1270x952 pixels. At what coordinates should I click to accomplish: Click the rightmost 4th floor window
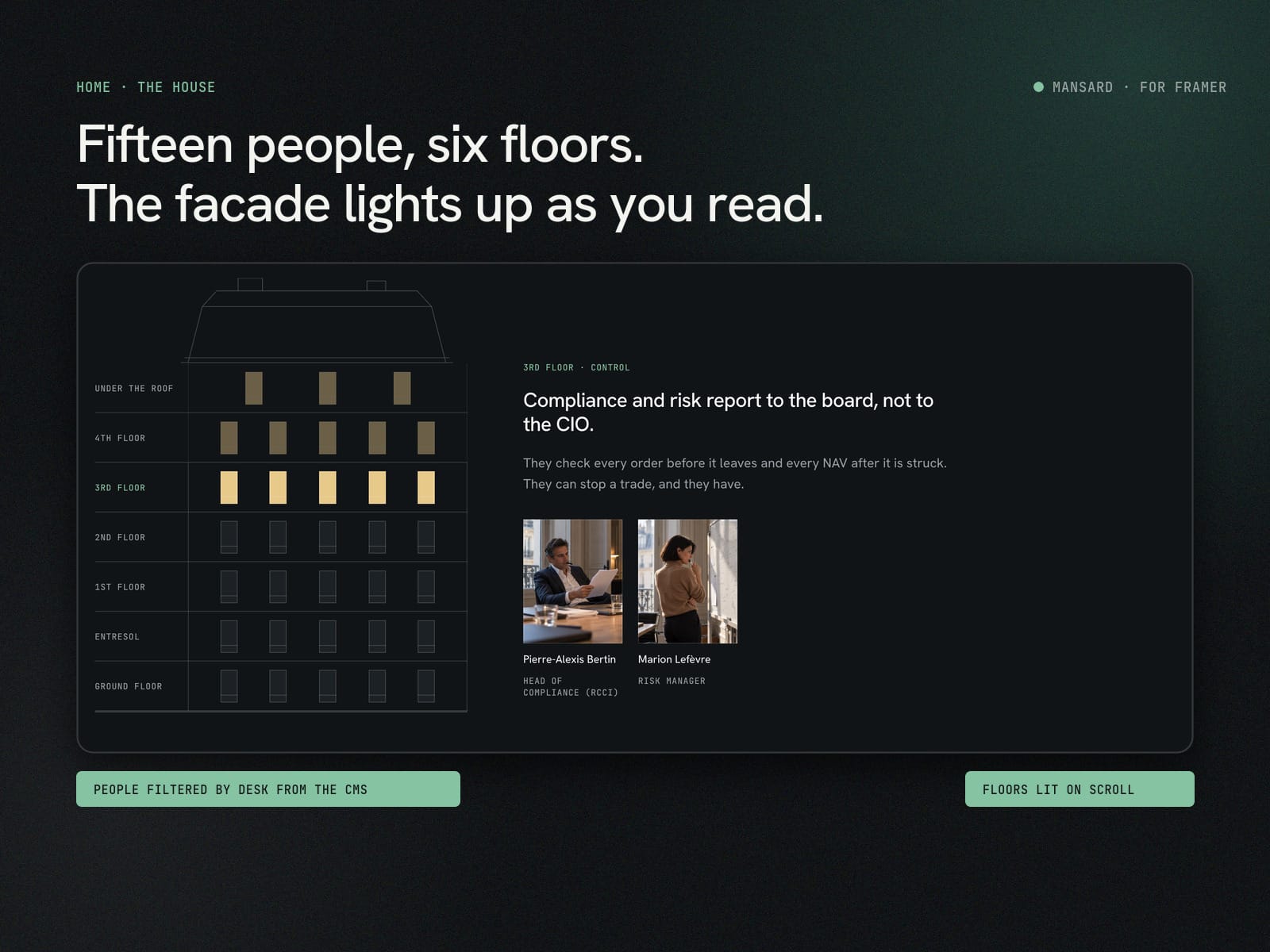coord(425,438)
